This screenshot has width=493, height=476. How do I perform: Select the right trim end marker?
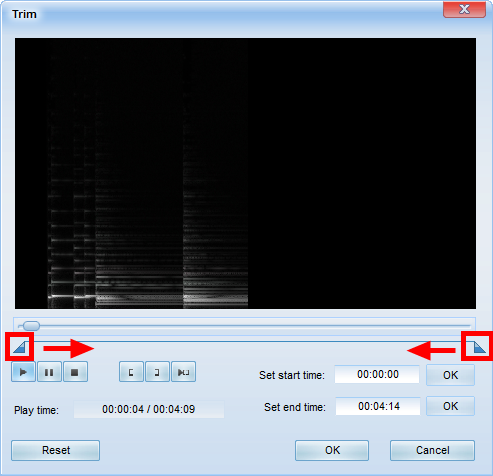pyautogui.click(x=479, y=347)
